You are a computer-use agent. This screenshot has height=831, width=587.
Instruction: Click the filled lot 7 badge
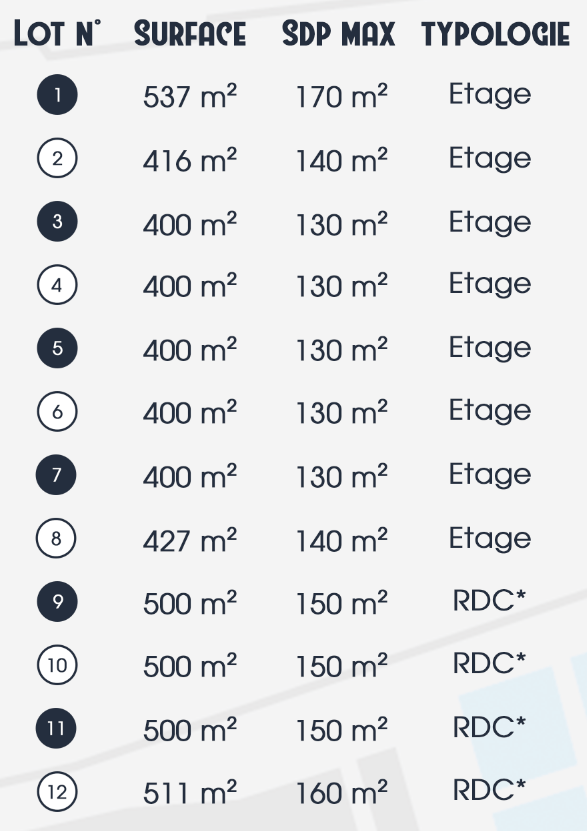[56, 475]
